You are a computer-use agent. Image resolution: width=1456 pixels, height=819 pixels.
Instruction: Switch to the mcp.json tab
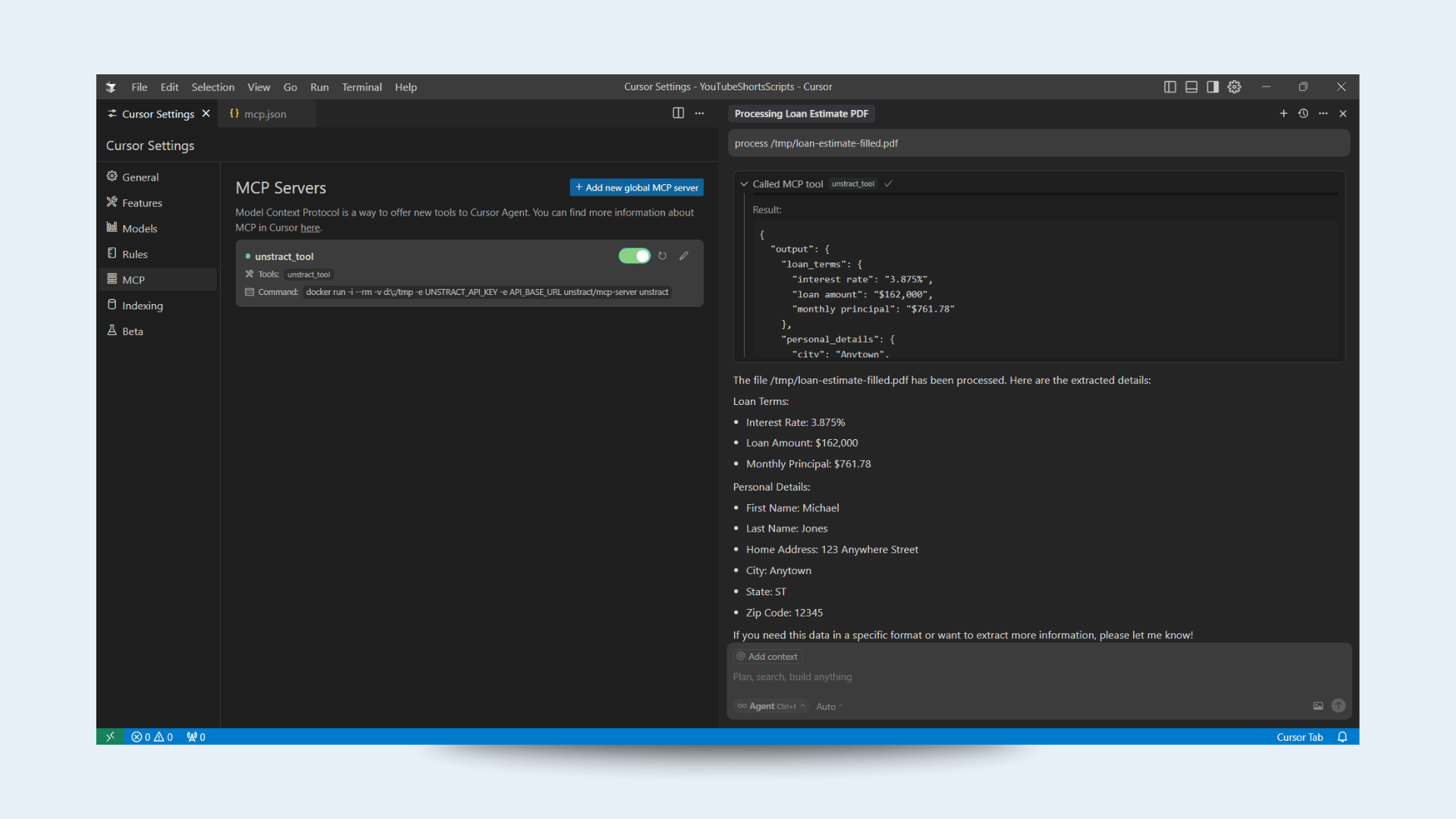tap(265, 114)
